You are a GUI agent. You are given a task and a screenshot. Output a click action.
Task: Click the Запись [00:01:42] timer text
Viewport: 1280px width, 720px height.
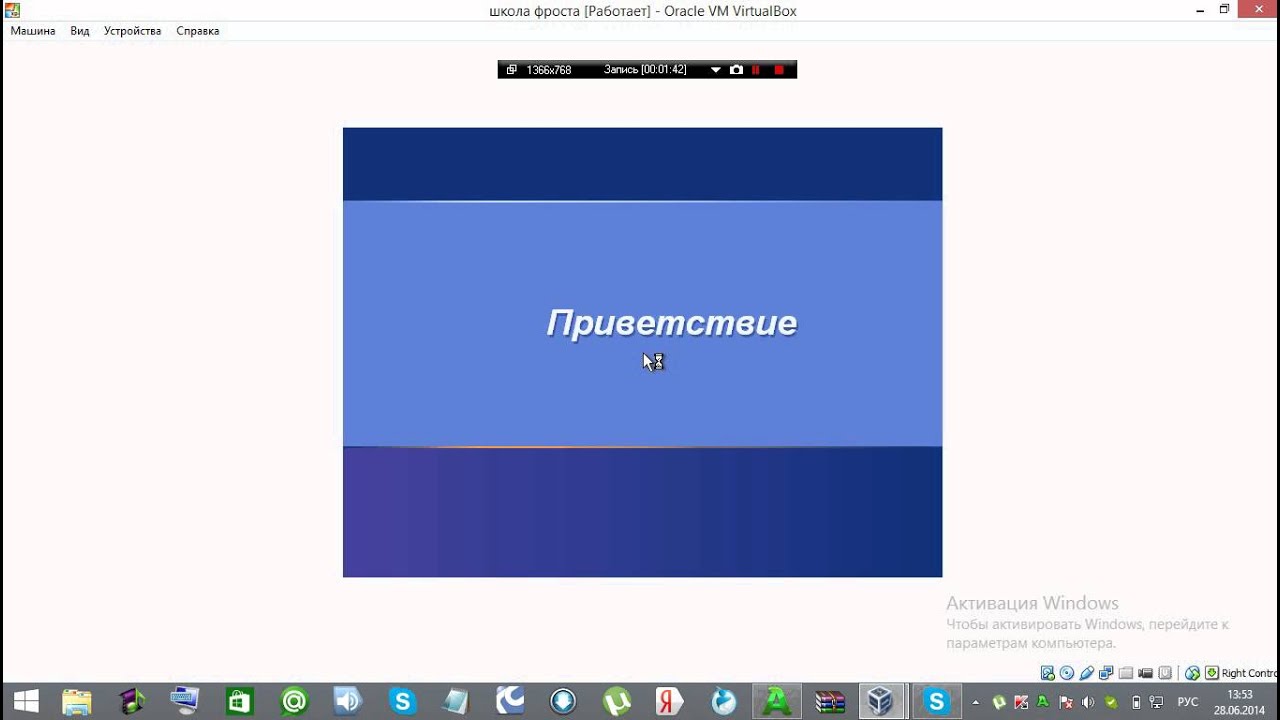[x=645, y=70]
